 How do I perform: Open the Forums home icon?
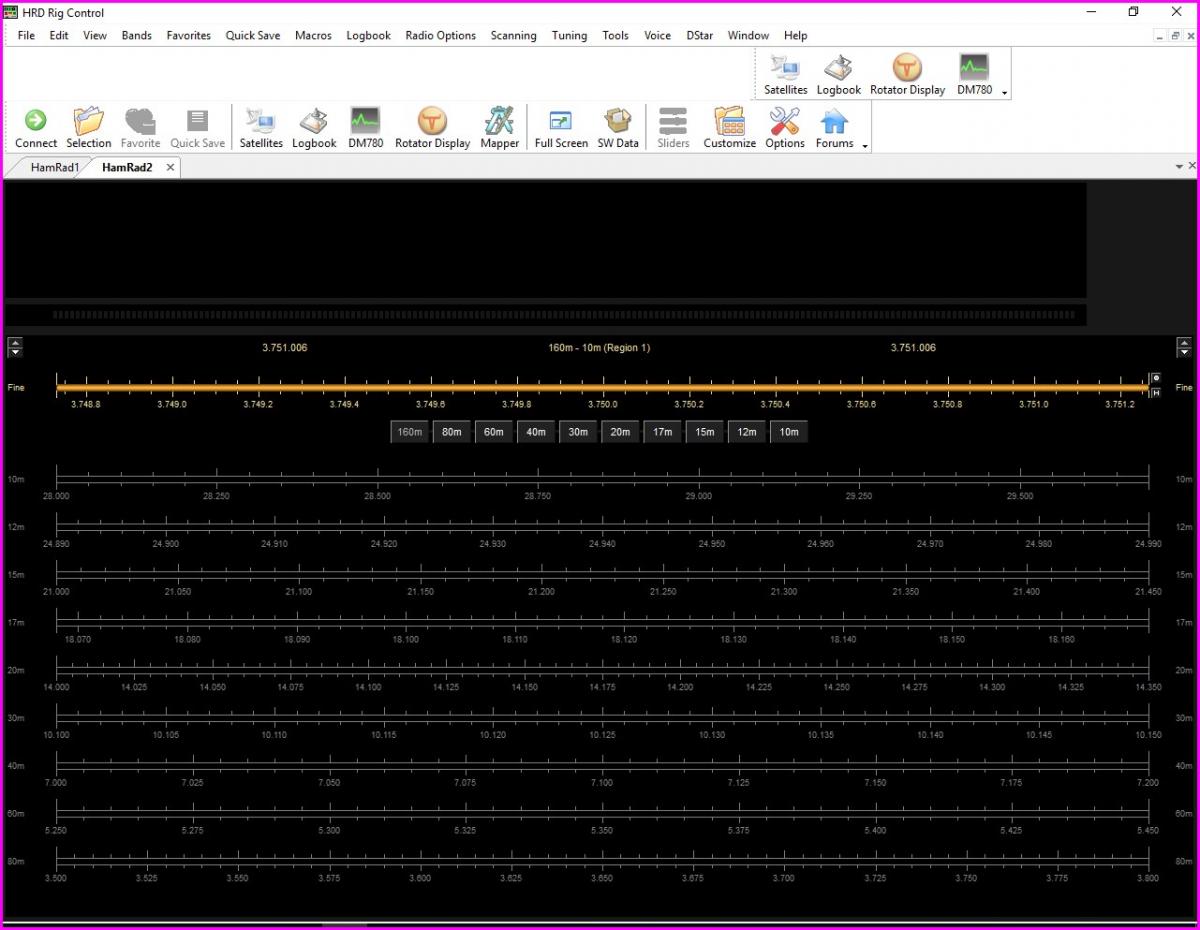click(x=834, y=122)
